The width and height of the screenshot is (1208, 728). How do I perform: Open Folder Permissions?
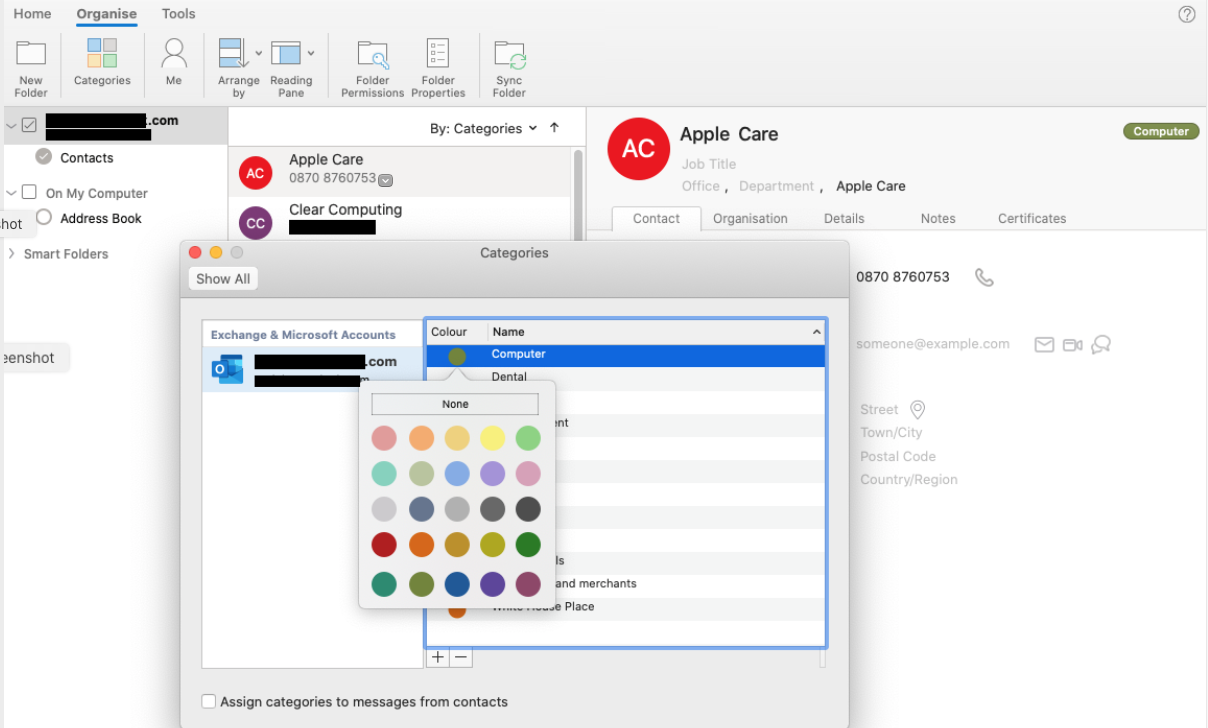tap(373, 68)
